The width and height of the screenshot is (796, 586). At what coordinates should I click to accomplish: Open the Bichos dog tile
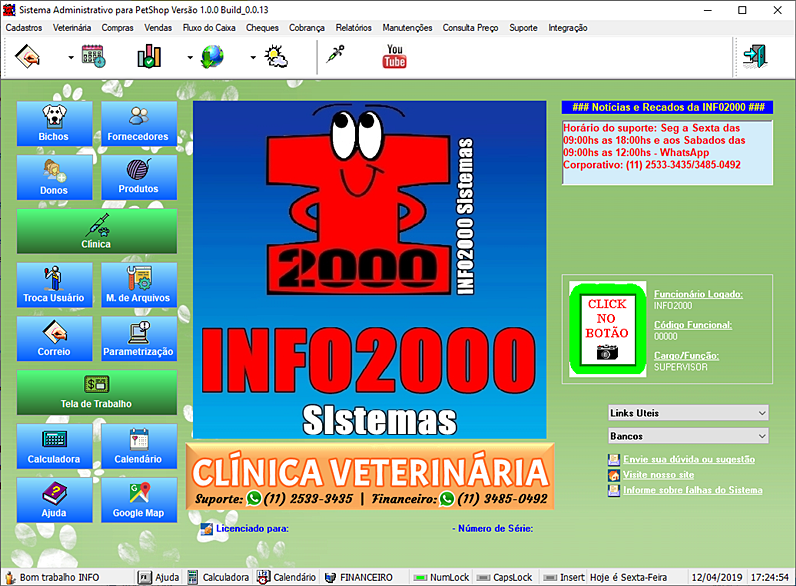pos(54,123)
